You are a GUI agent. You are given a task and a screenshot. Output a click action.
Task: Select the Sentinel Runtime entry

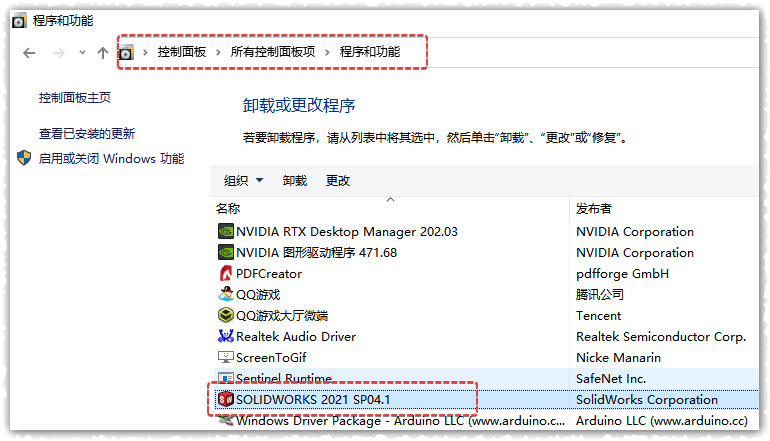284,379
